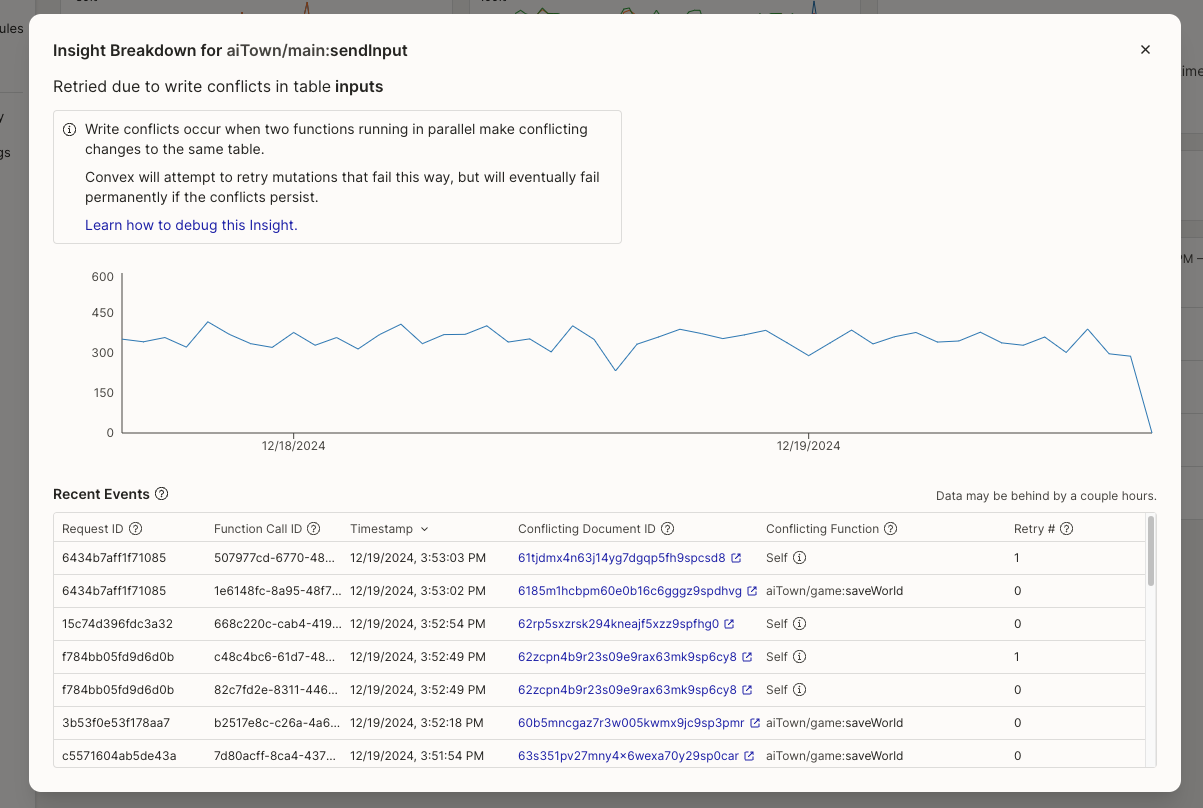1203x808 pixels.
Task: Click the Self info icon in the c48c4bc6 row
Action: click(800, 657)
